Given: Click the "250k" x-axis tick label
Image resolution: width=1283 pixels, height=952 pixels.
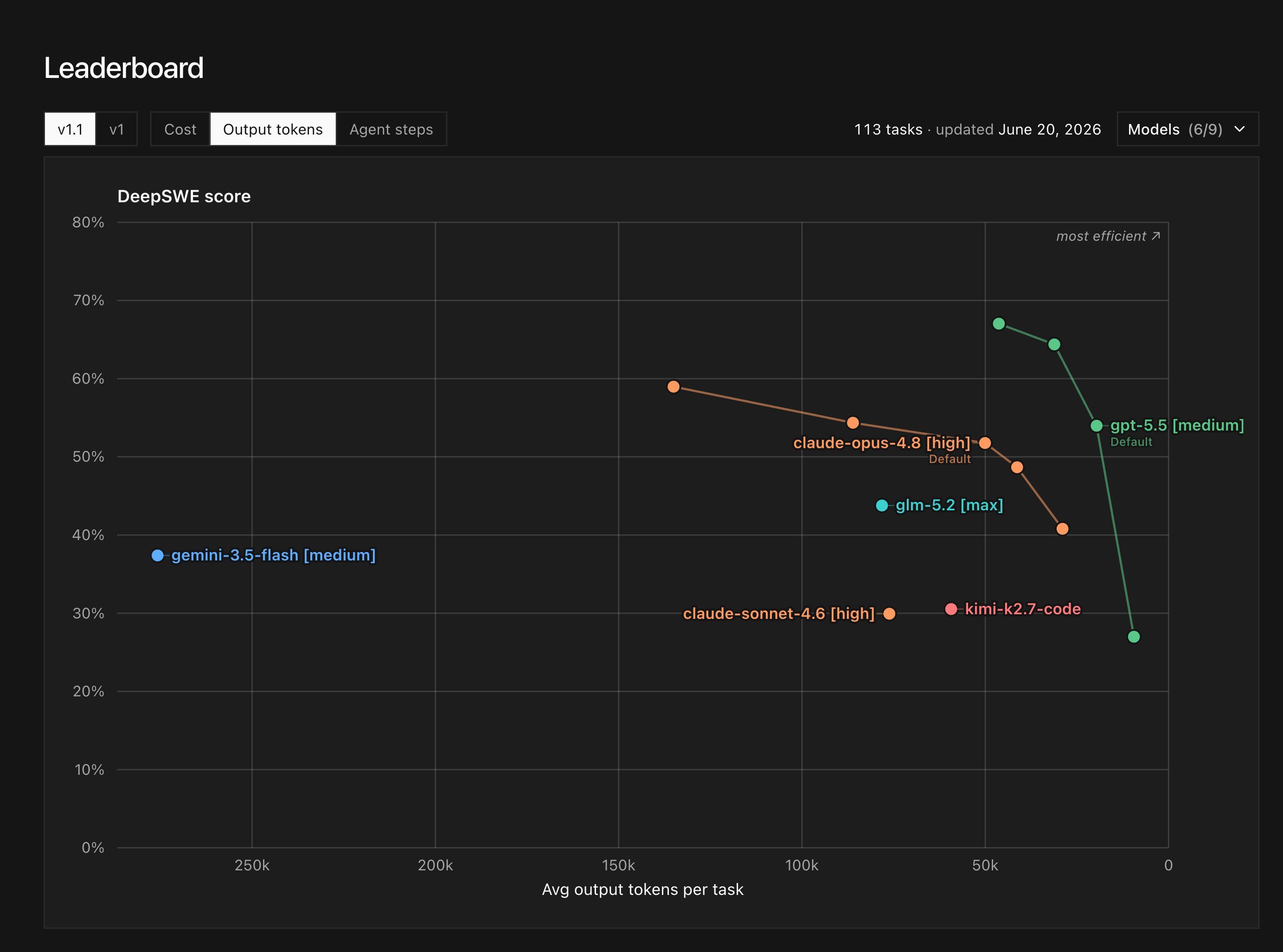Looking at the screenshot, I should 252,866.
